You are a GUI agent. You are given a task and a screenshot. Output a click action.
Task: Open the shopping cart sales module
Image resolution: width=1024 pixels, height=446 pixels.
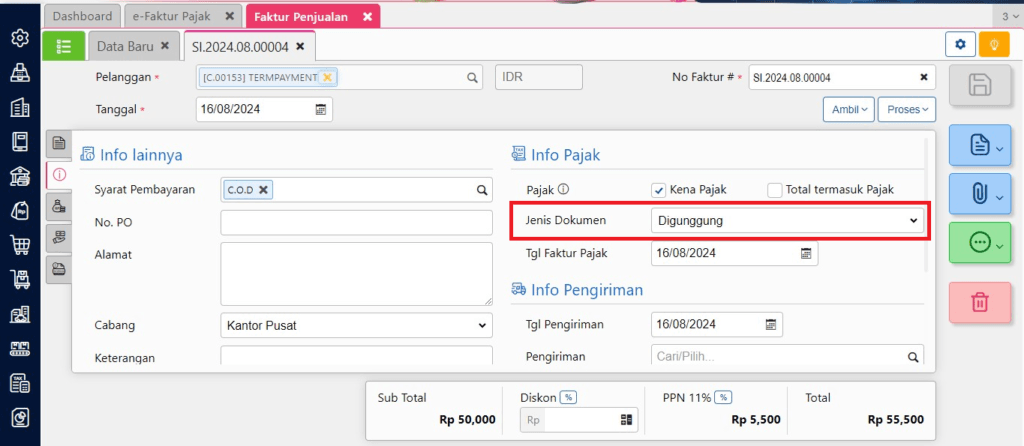(x=20, y=245)
